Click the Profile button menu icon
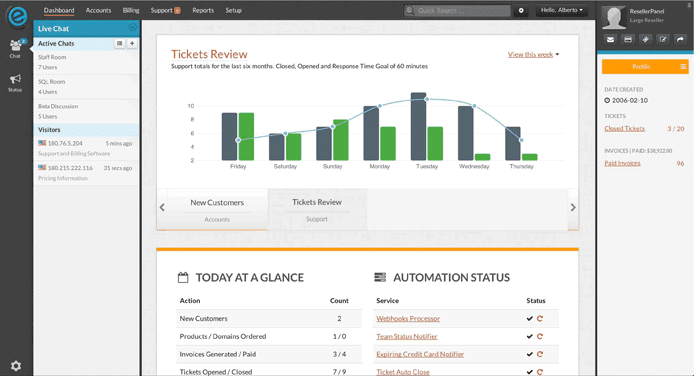694x376 pixels. click(683, 66)
